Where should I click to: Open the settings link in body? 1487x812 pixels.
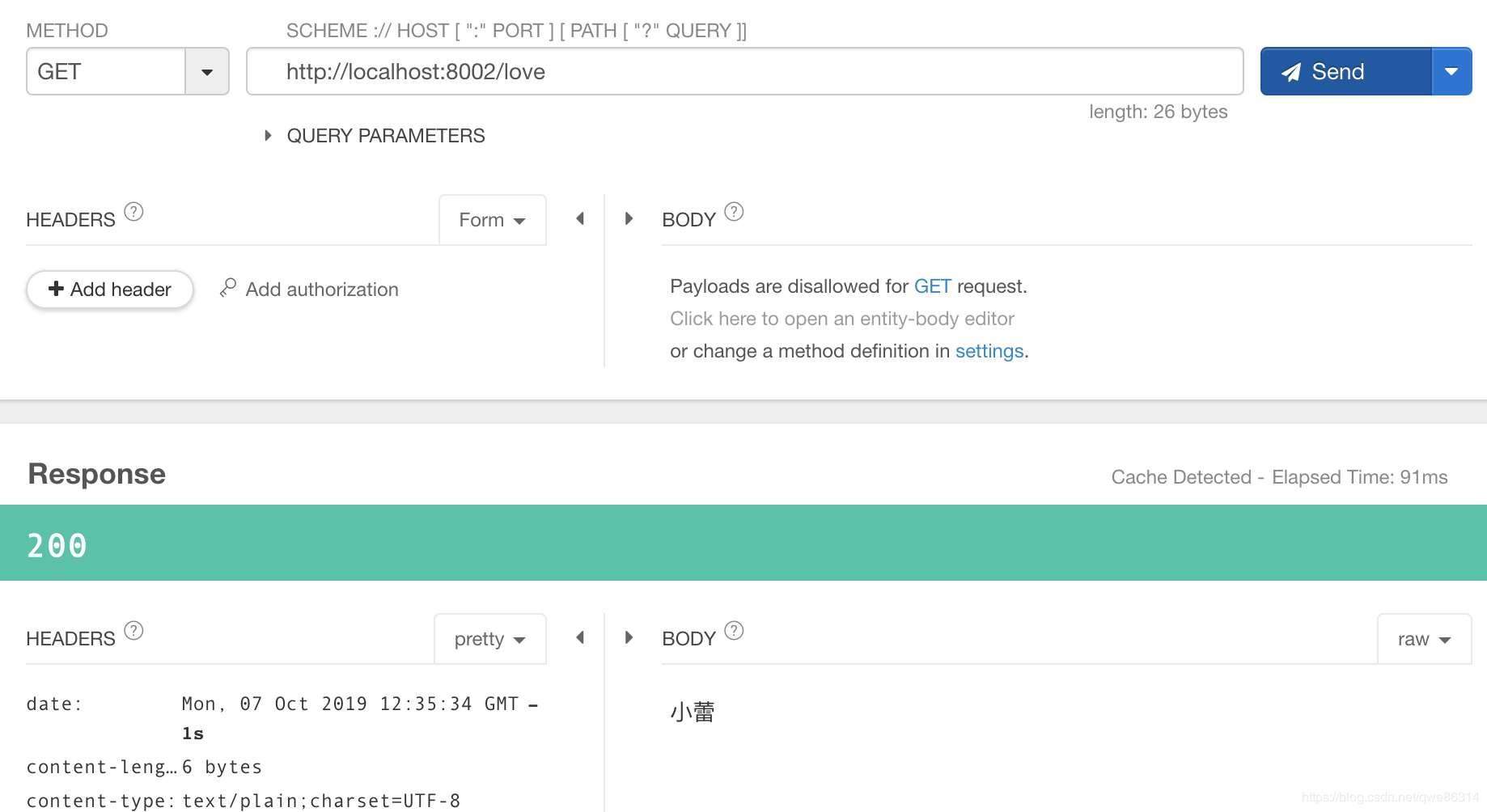click(x=989, y=351)
